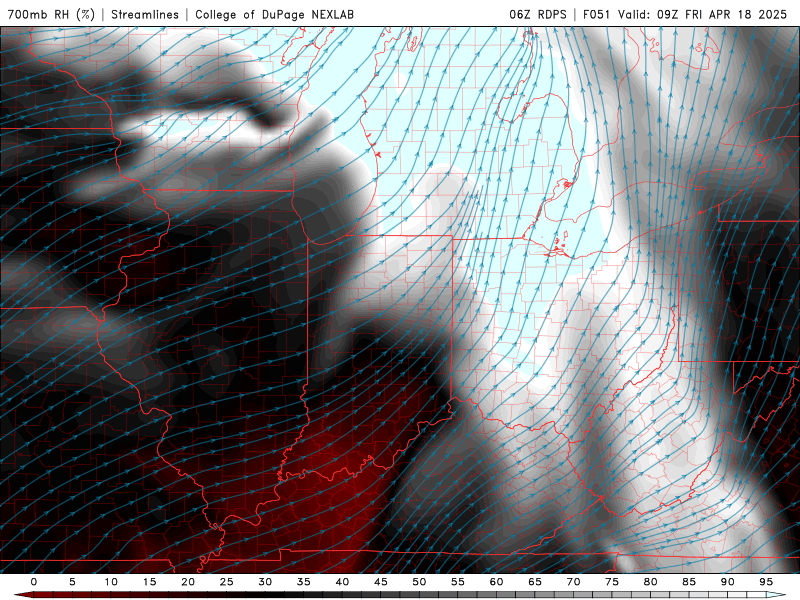Click the '60' colorbar label

[x=496, y=582]
